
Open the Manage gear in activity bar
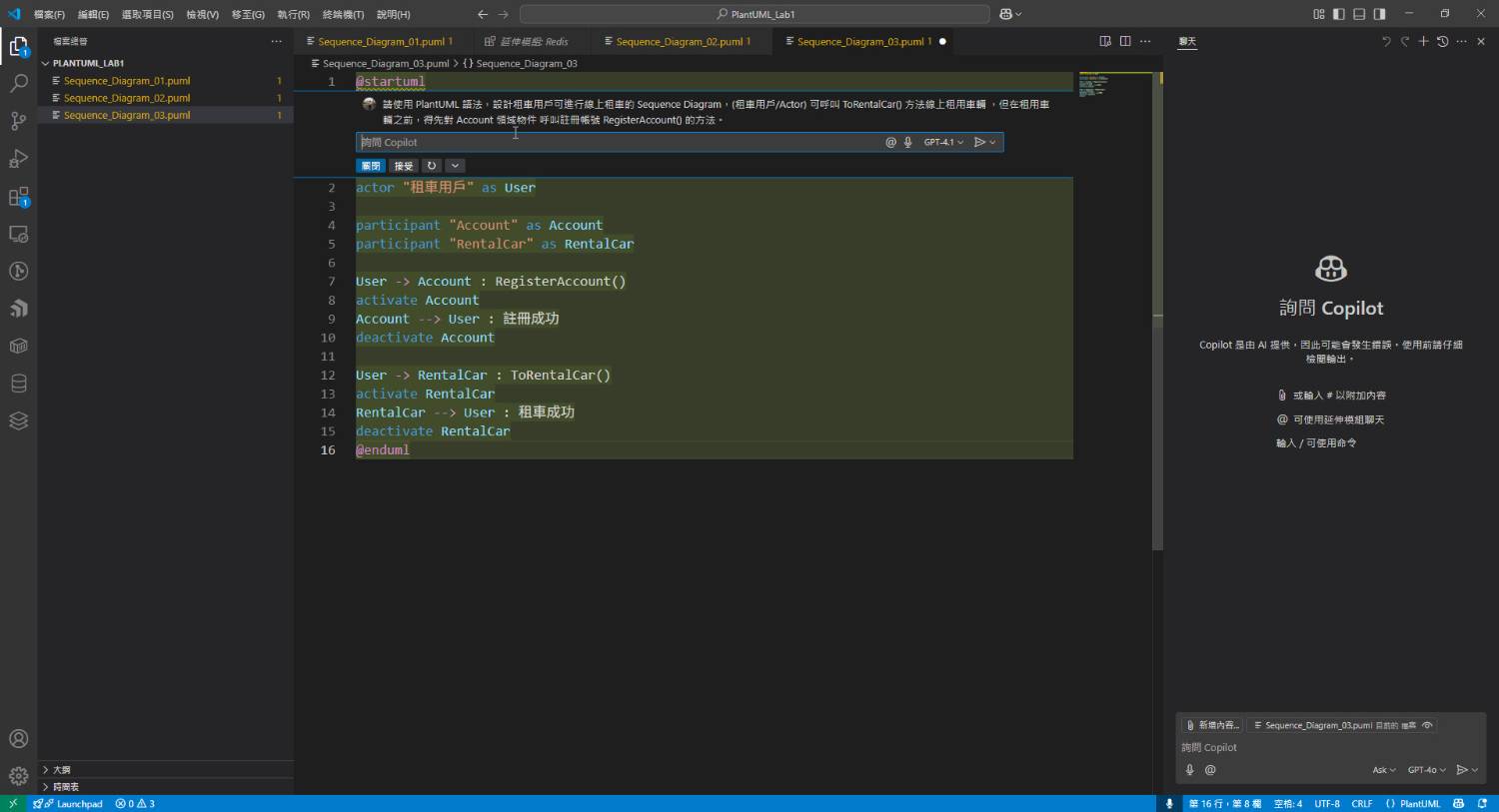pos(18,776)
